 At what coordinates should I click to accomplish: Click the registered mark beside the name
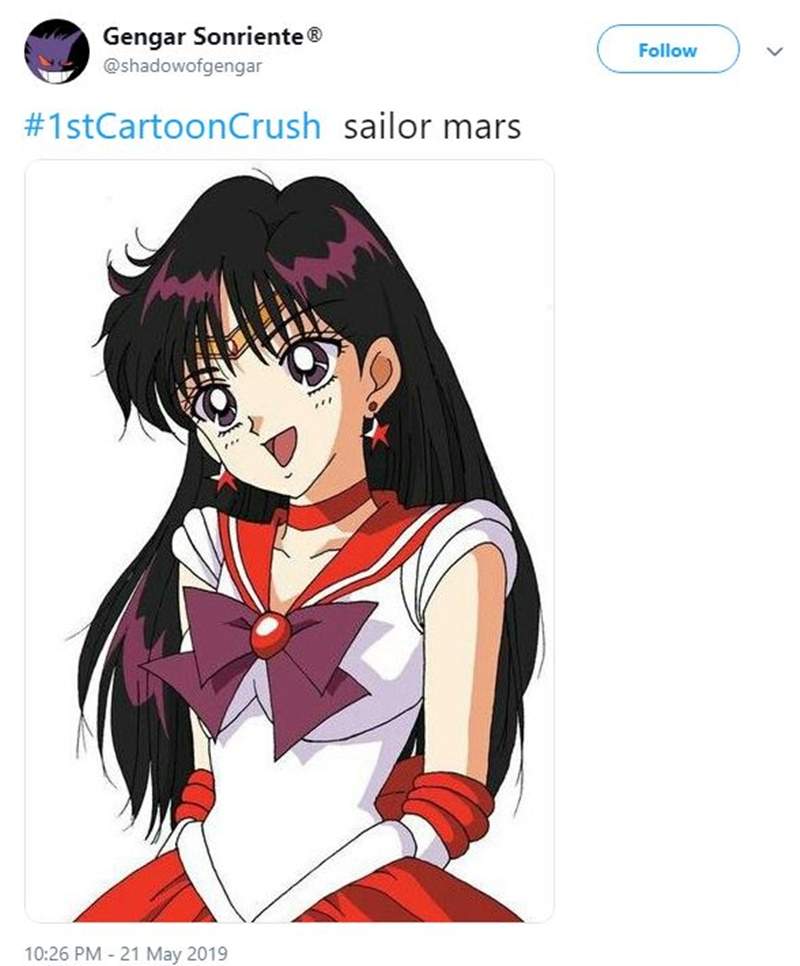pyautogui.click(x=314, y=36)
